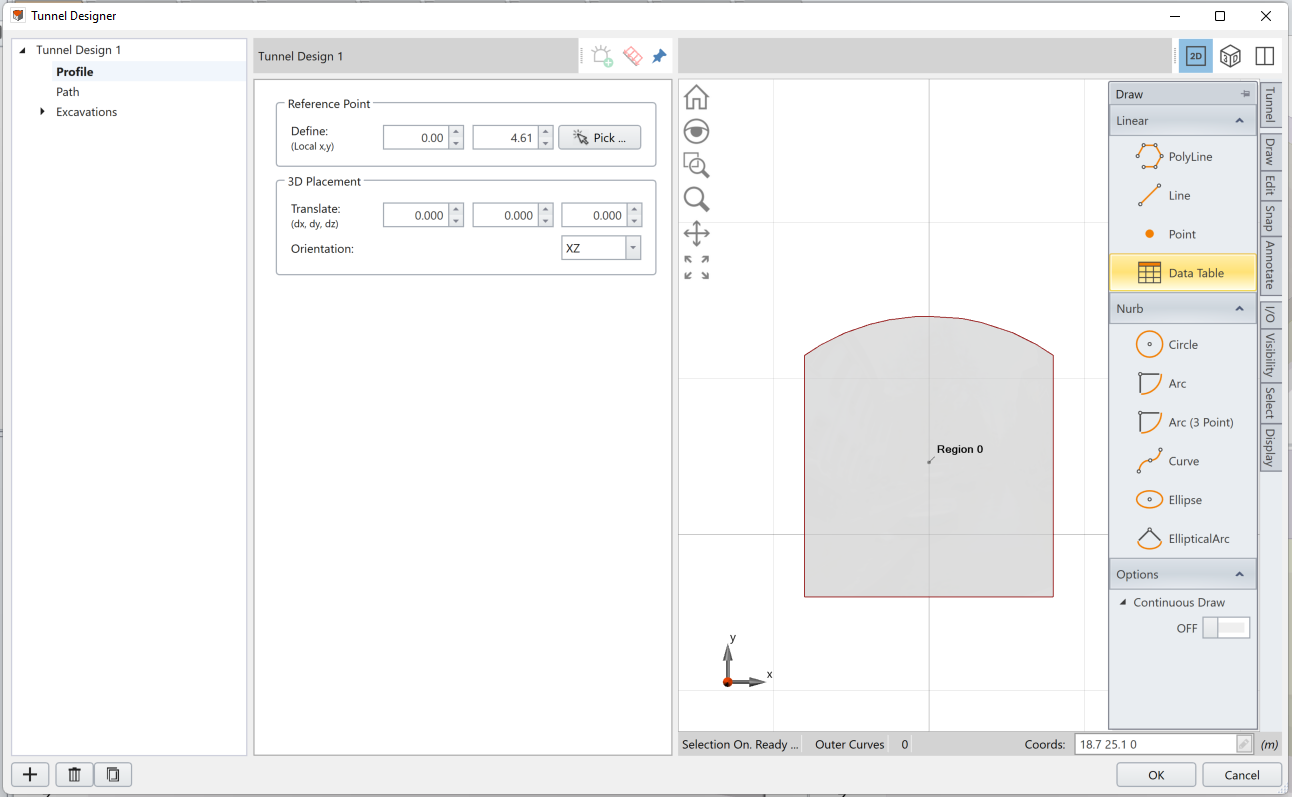
Task: Select the Arc (3 Point) tool
Action: point(1183,423)
